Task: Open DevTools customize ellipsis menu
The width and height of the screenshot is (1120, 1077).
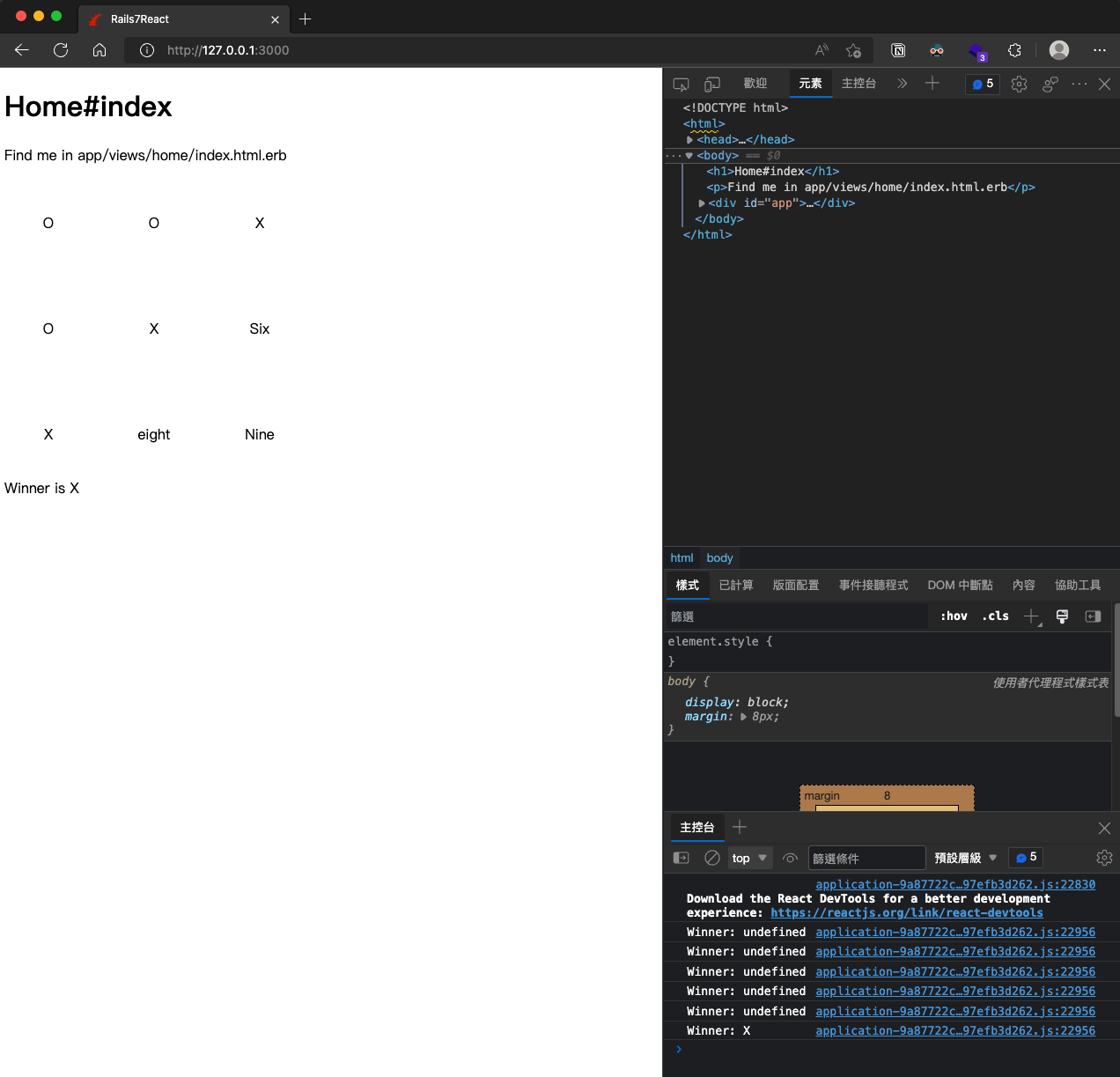Action: [x=1079, y=84]
